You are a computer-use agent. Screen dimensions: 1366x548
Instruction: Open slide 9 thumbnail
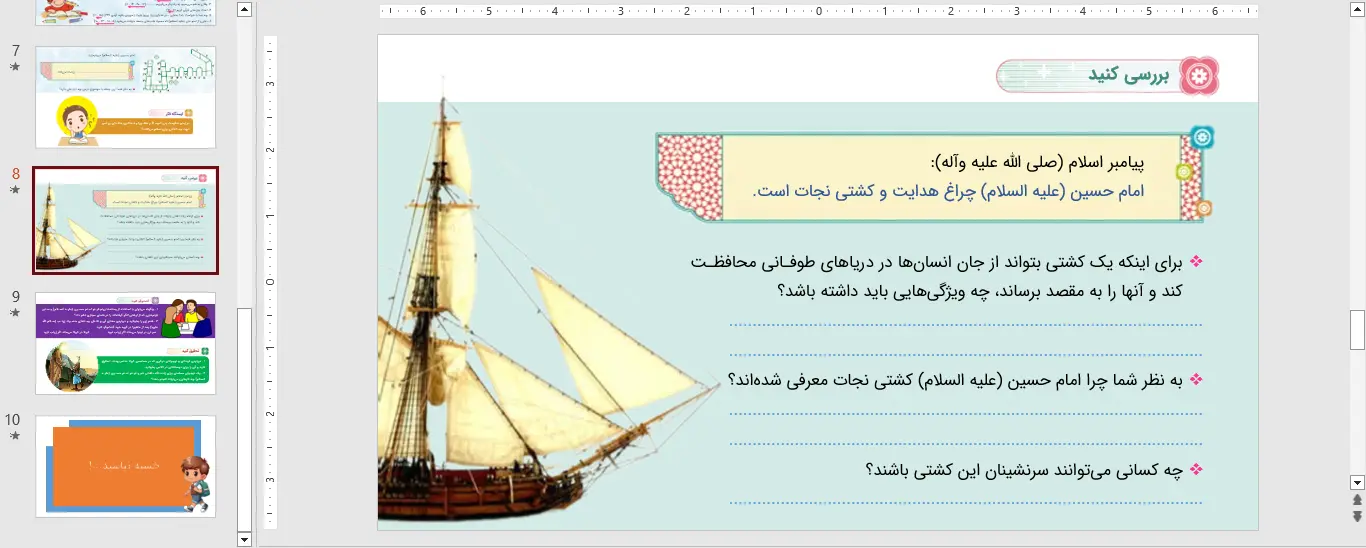[125, 343]
